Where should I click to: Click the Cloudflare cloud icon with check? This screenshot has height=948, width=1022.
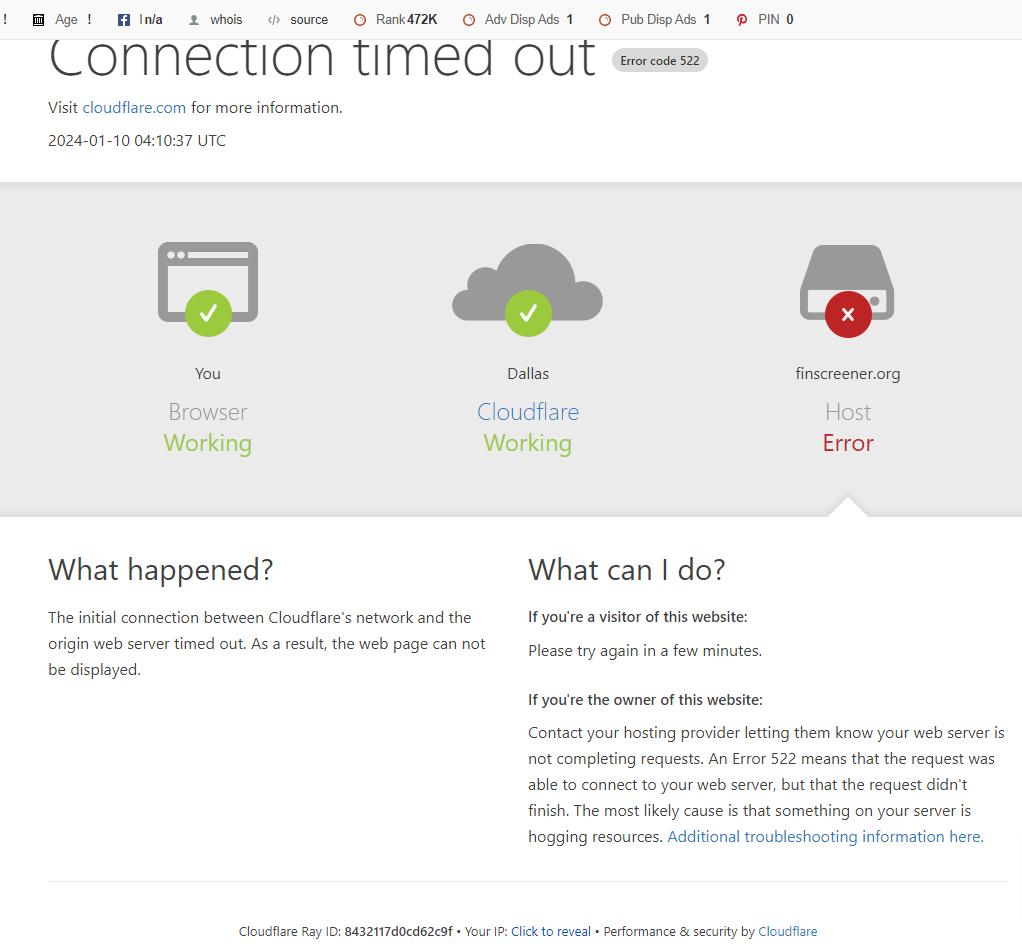click(x=527, y=290)
